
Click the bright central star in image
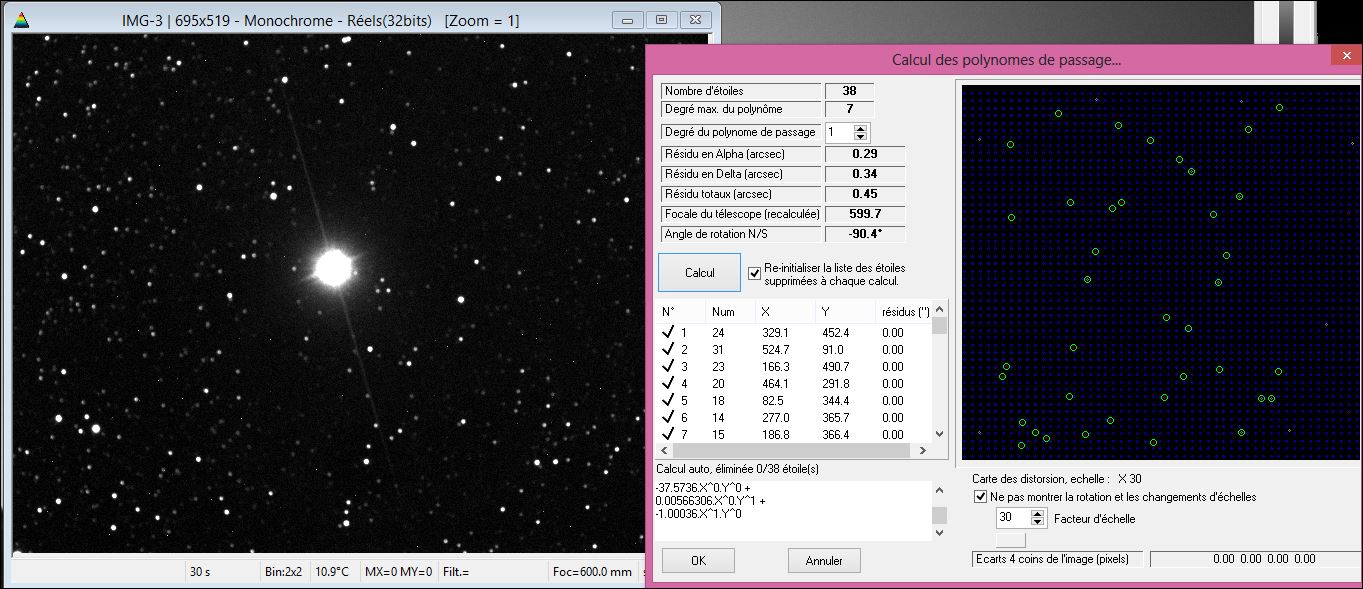(x=332, y=267)
